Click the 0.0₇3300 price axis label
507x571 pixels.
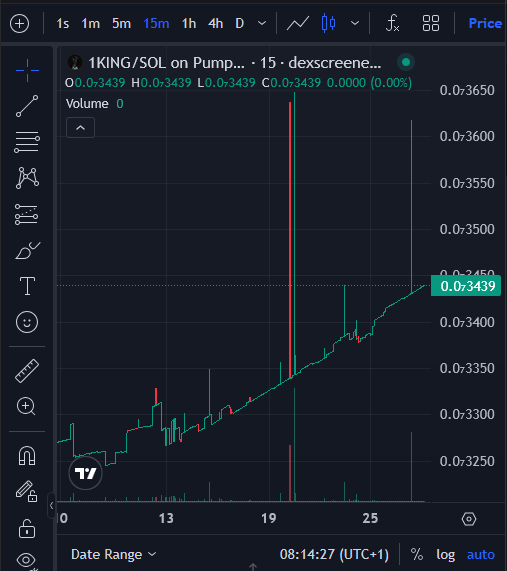click(x=467, y=414)
